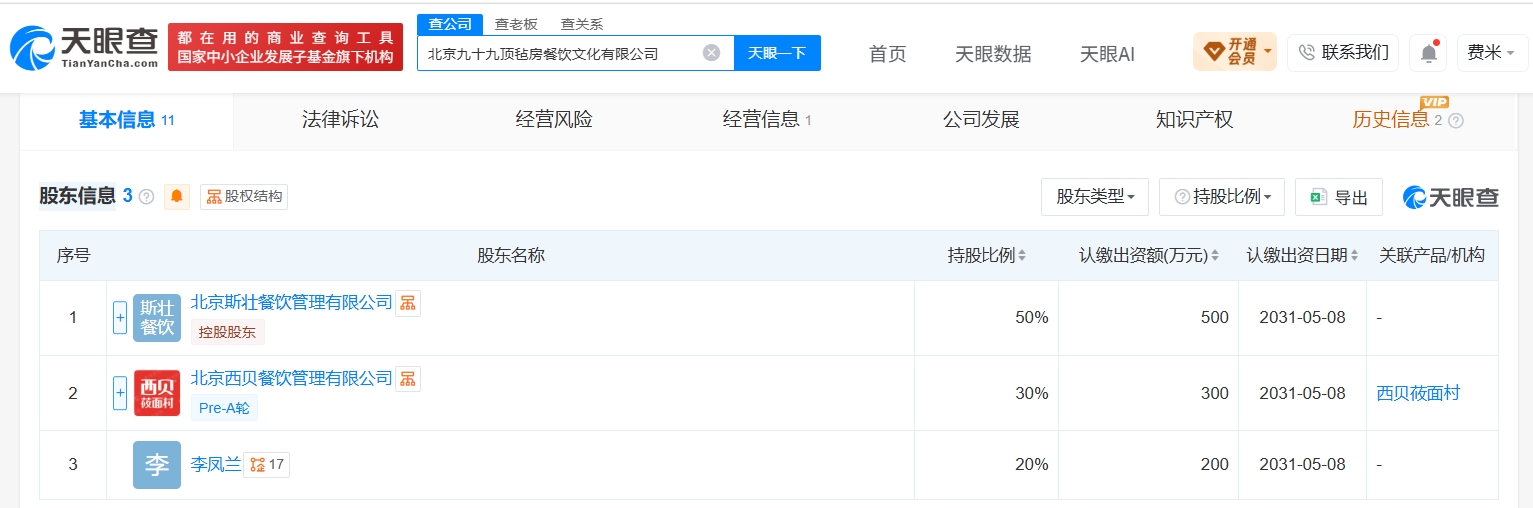
Task: Click 李凤兰's related companies icon labeled 17
Action: tap(267, 464)
